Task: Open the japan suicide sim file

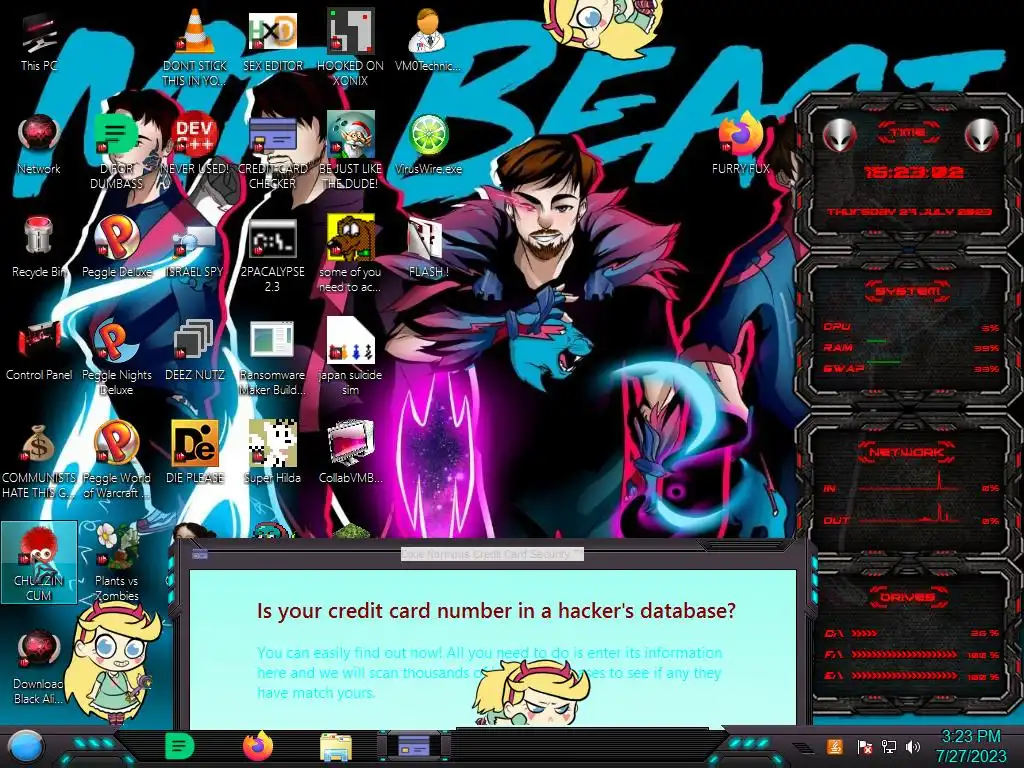Action: tap(350, 358)
